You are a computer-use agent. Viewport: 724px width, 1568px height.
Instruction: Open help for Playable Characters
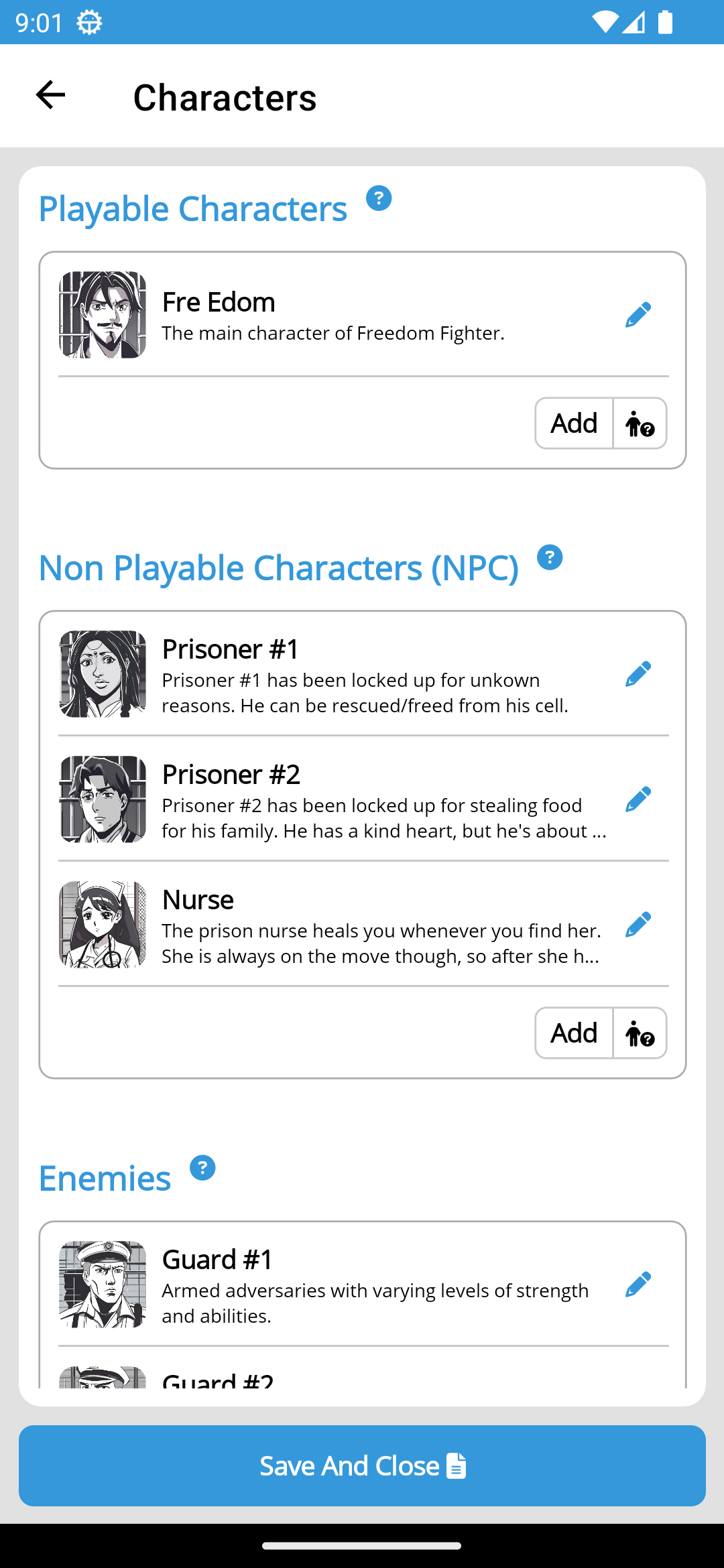tap(379, 198)
